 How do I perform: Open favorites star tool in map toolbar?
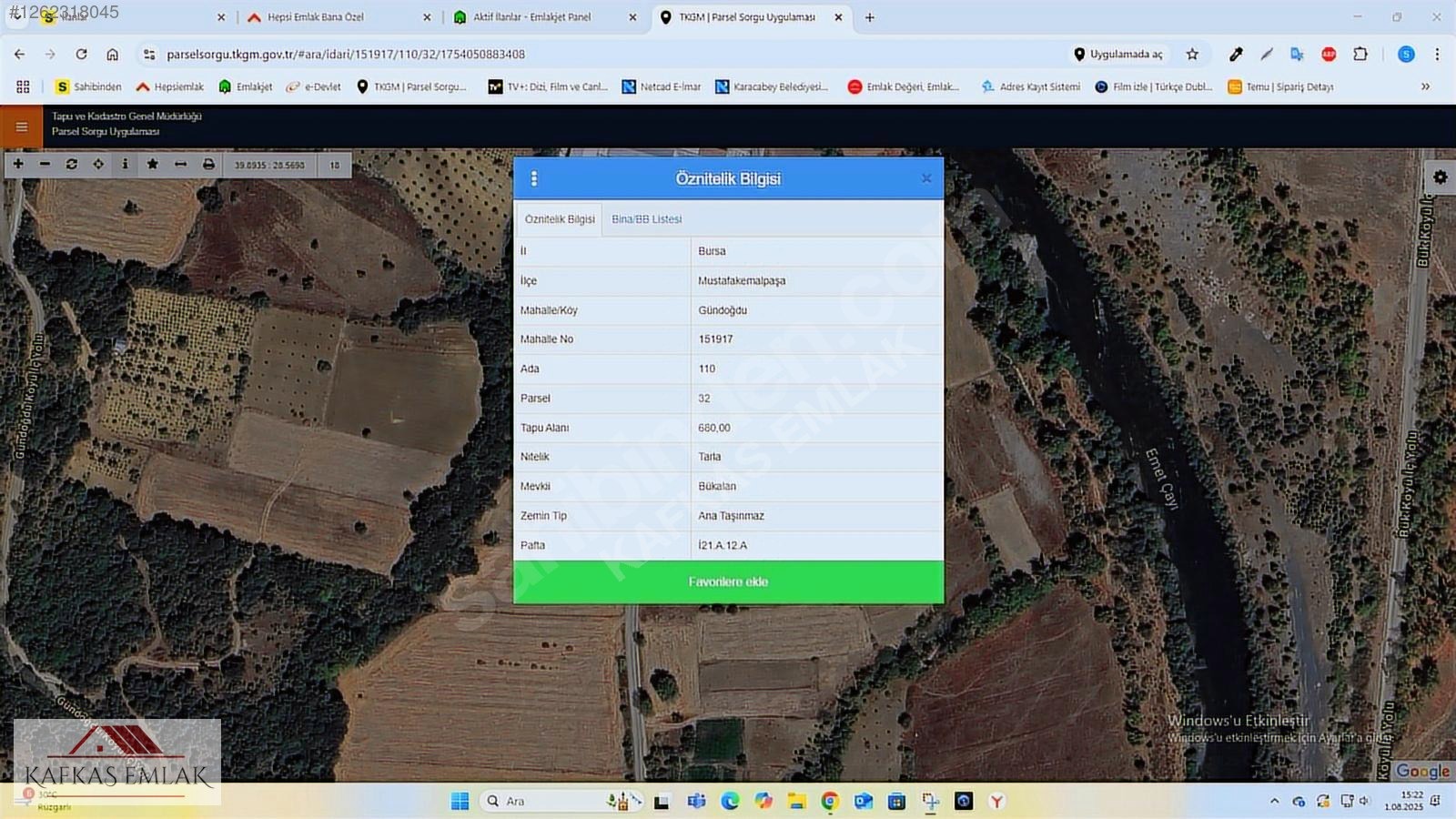click(153, 164)
